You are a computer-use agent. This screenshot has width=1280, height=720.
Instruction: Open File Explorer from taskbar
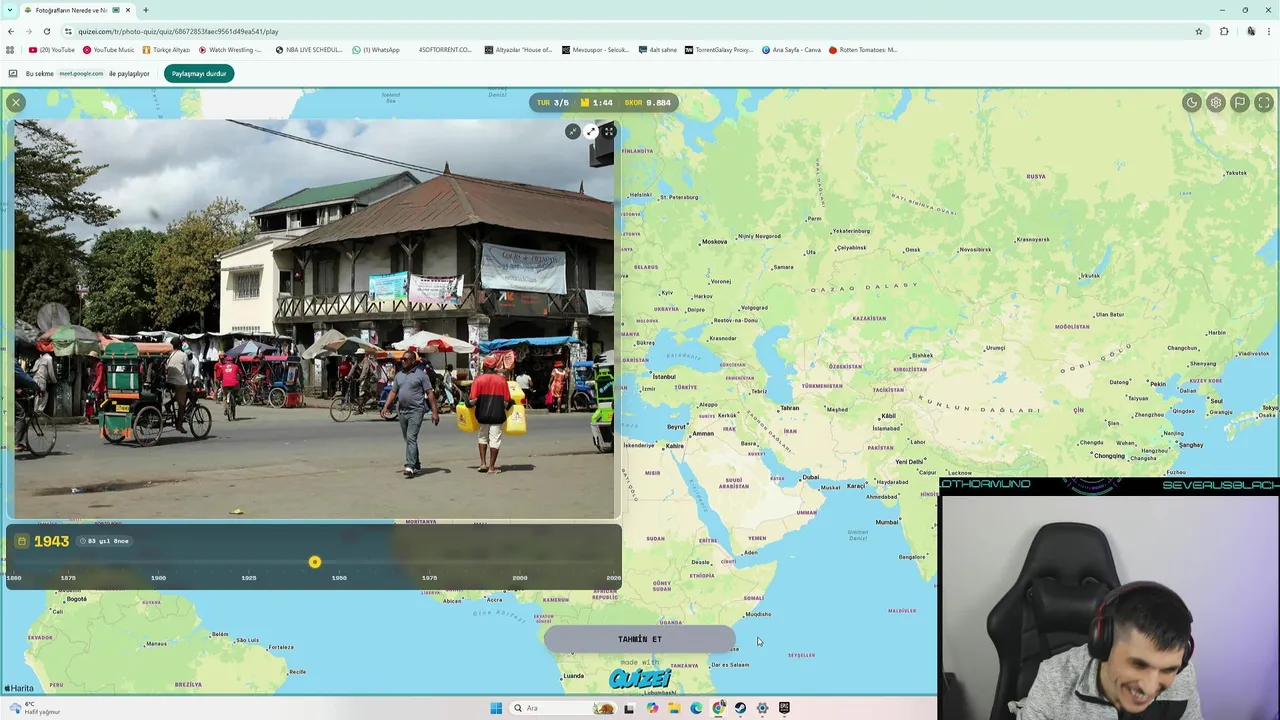point(674,708)
